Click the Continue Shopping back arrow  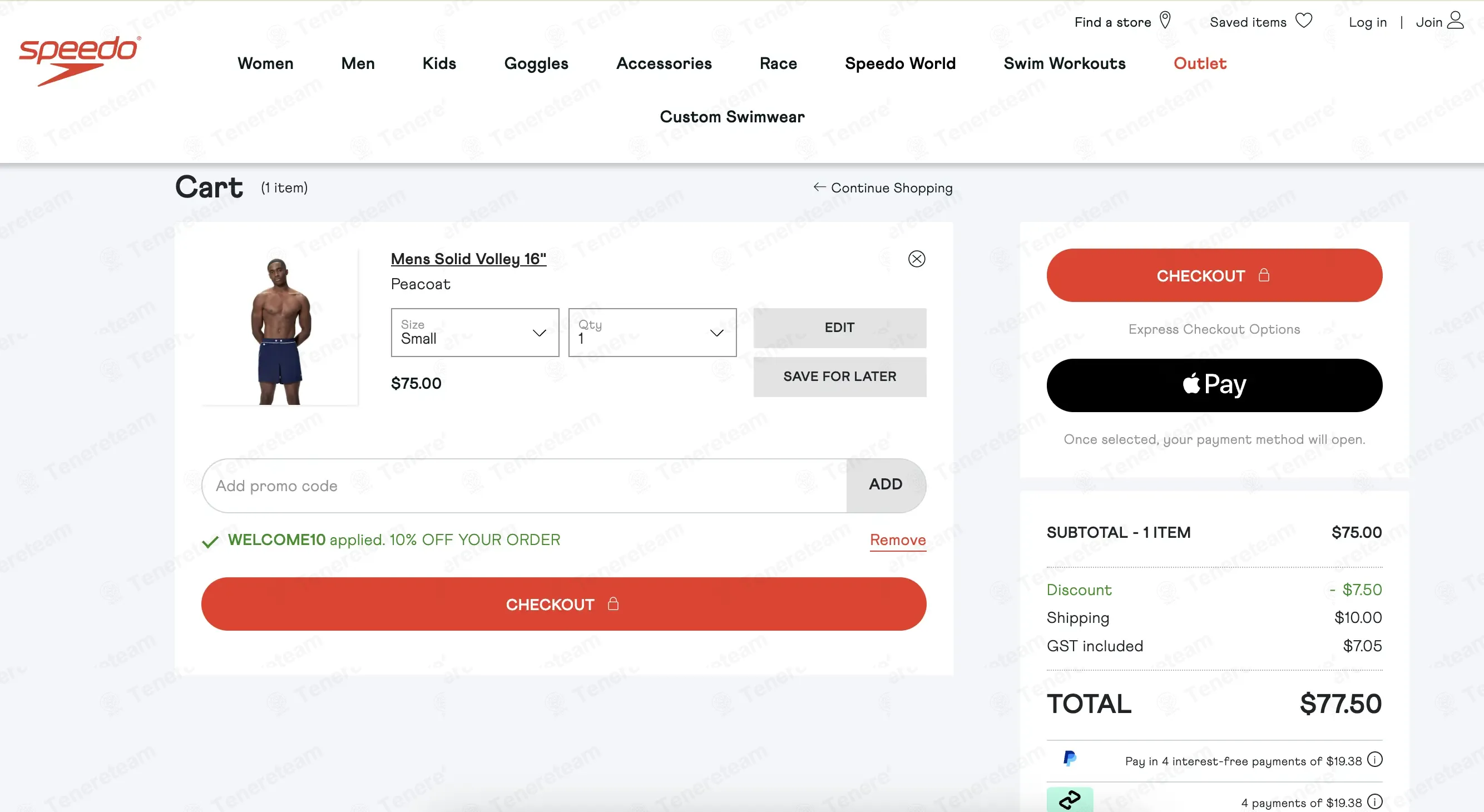(x=819, y=187)
